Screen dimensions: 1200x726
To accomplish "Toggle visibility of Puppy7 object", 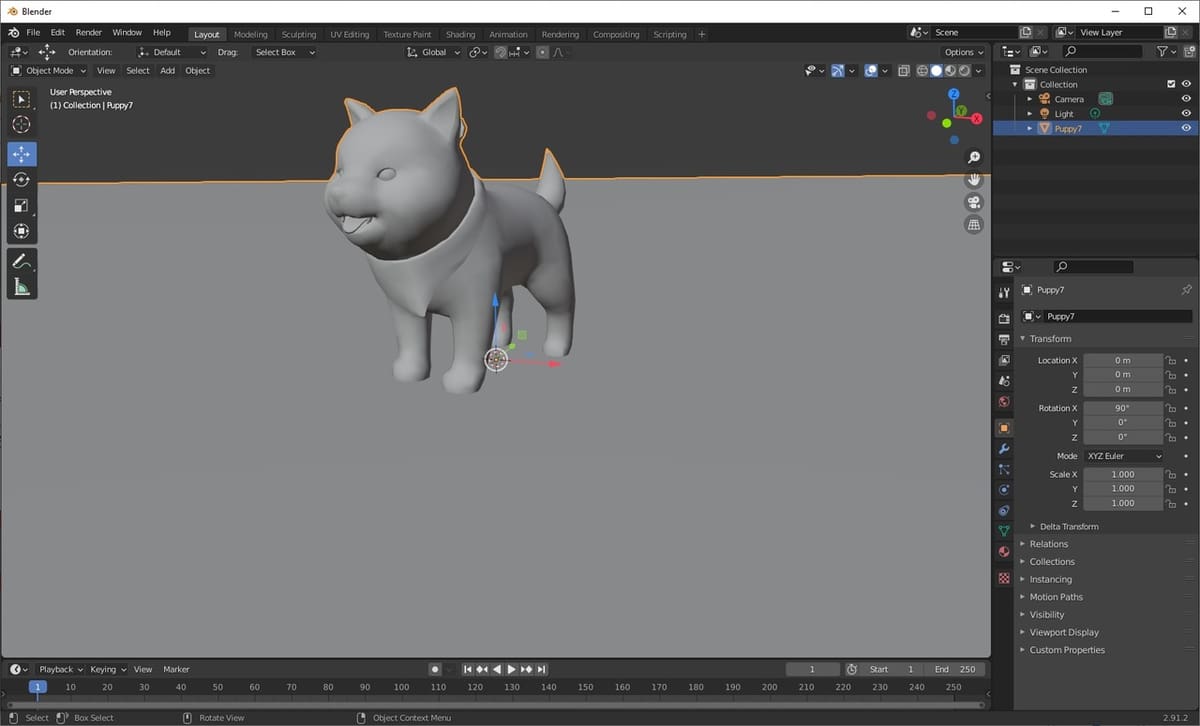I will (x=1186, y=128).
